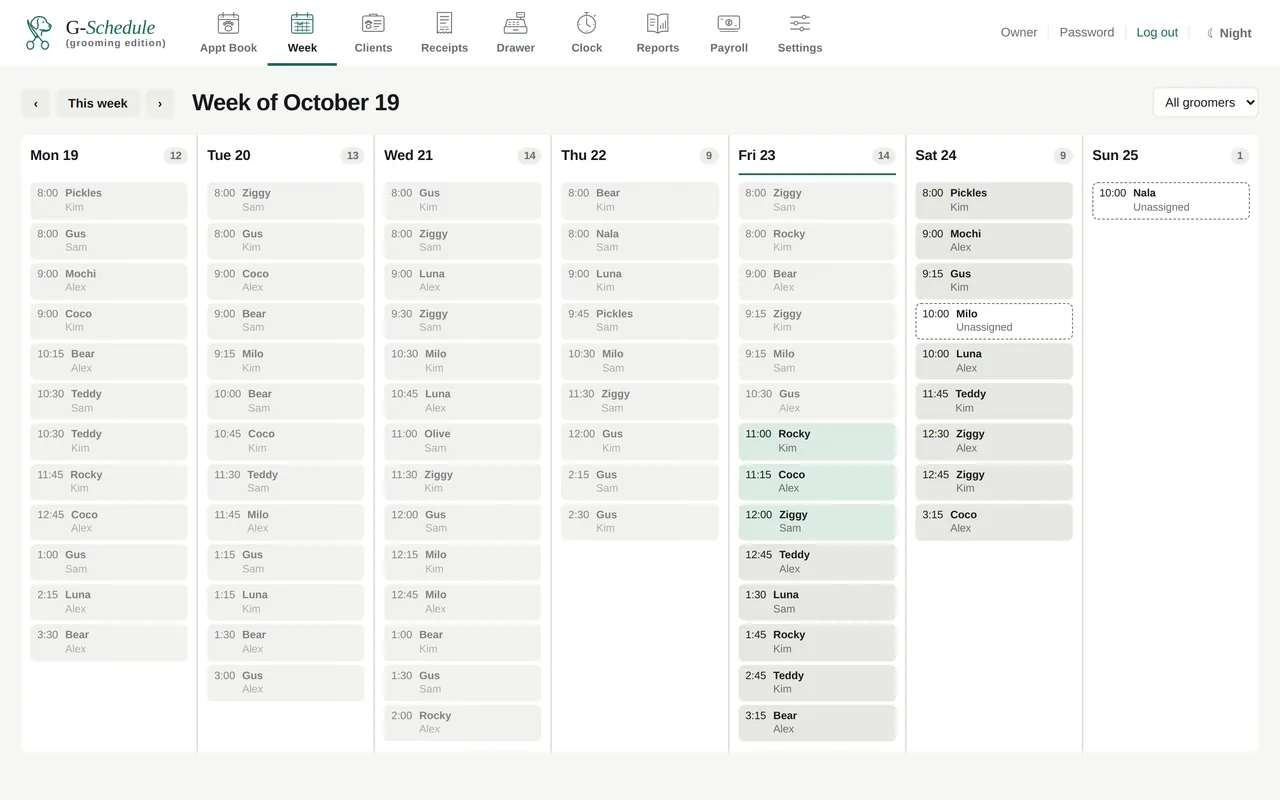
Task: Select the Week tab label
Action: pyautogui.click(x=302, y=48)
